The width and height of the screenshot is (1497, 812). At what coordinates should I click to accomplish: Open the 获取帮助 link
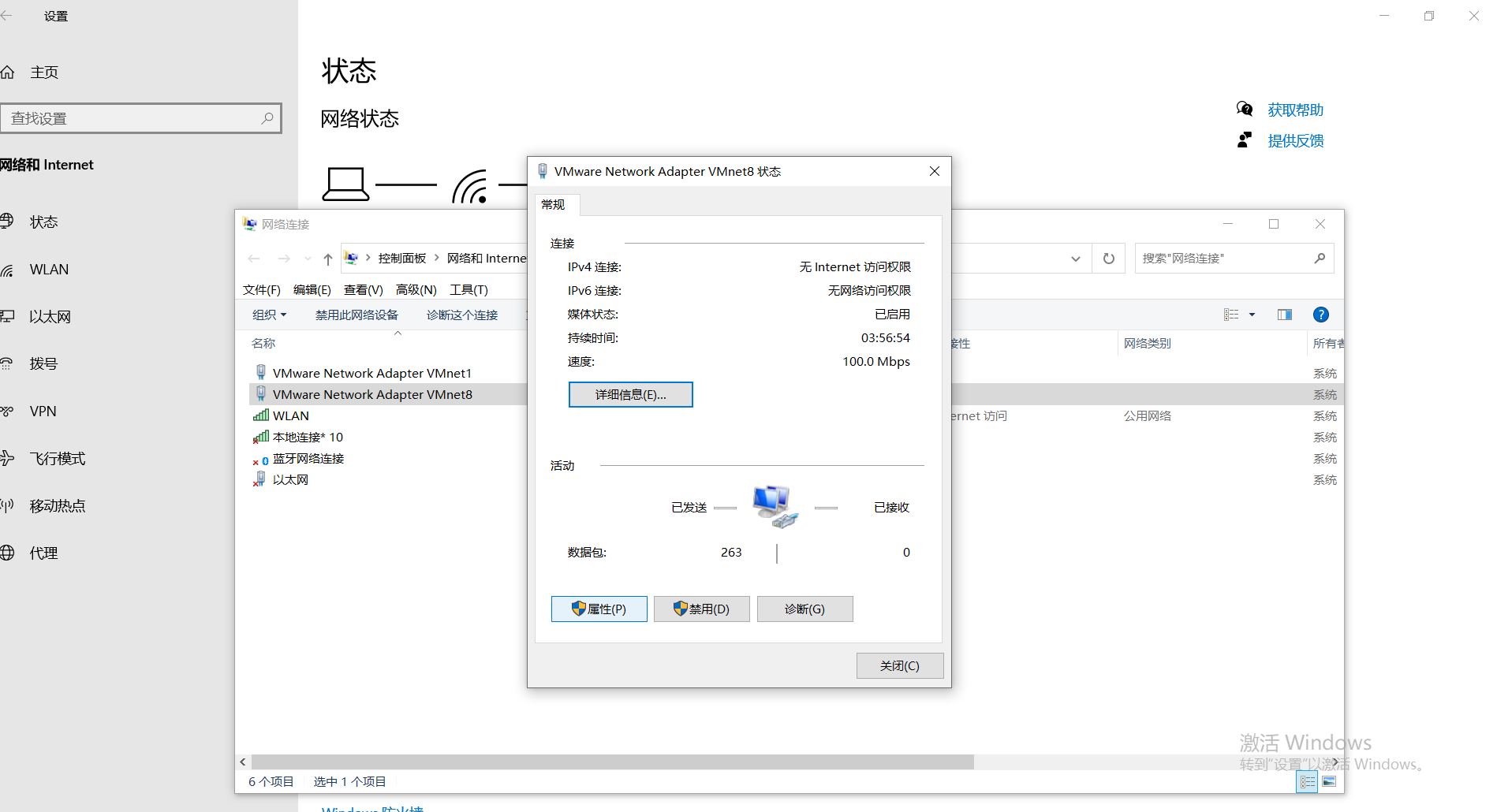1296,110
